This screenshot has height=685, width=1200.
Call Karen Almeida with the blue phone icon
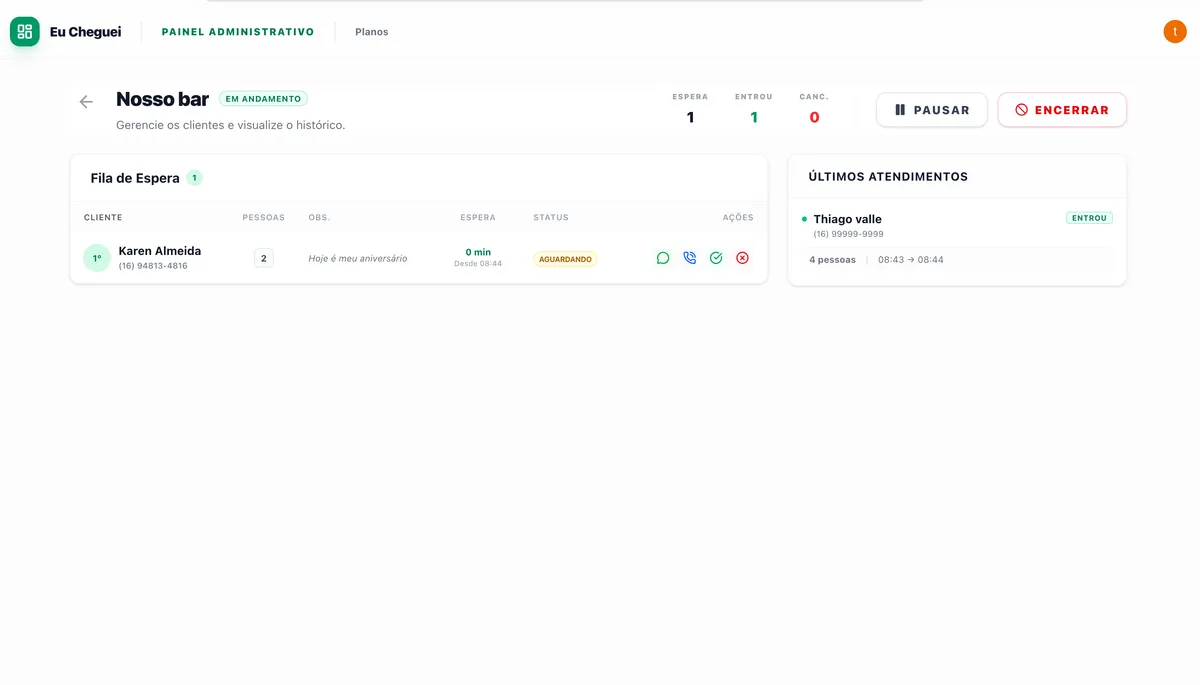point(690,258)
